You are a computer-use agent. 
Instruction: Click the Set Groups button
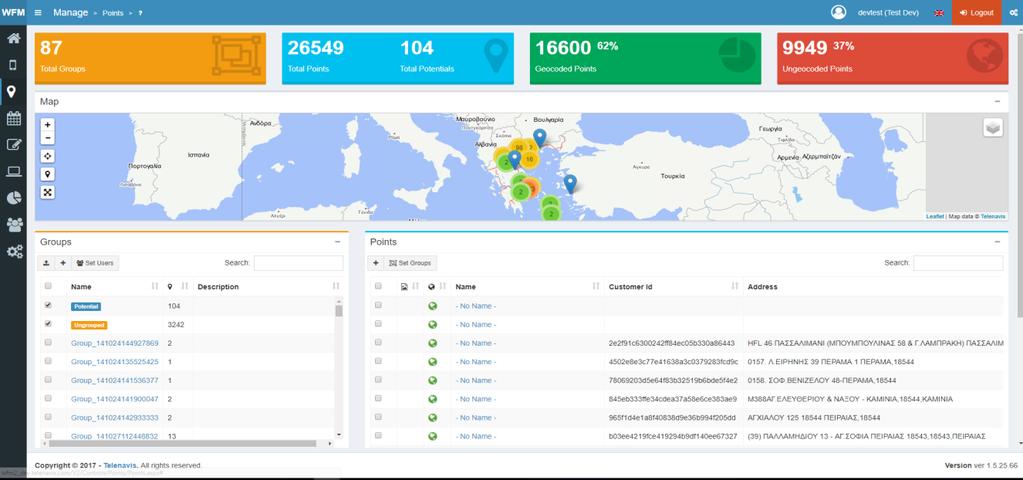coord(410,263)
